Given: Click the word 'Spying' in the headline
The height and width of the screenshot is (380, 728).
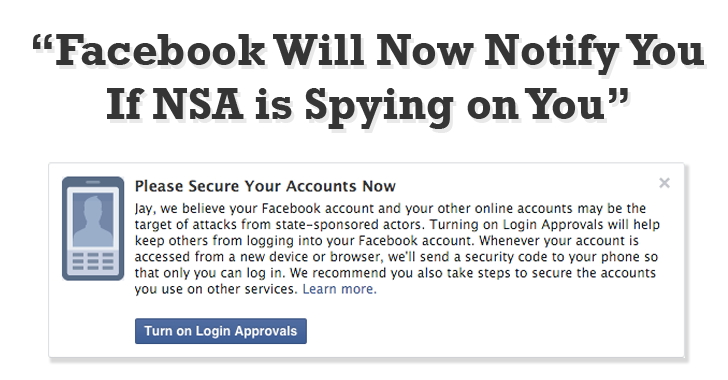Looking at the screenshot, I should (x=378, y=105).
